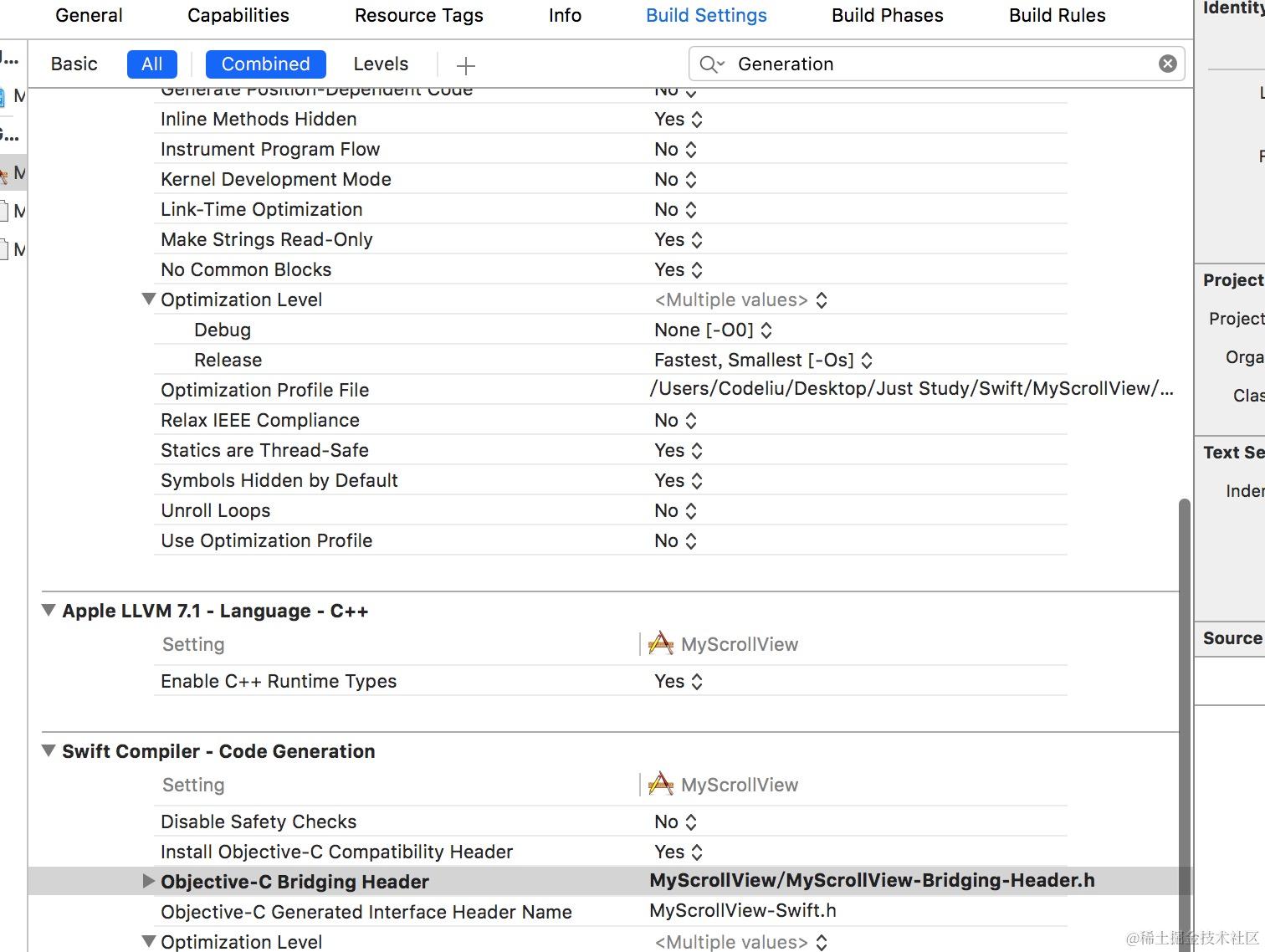This screenshot has width=1265, height=952.
Task: Choose the Combined view button
Action: pyautogui.click(x=265, y=64)
